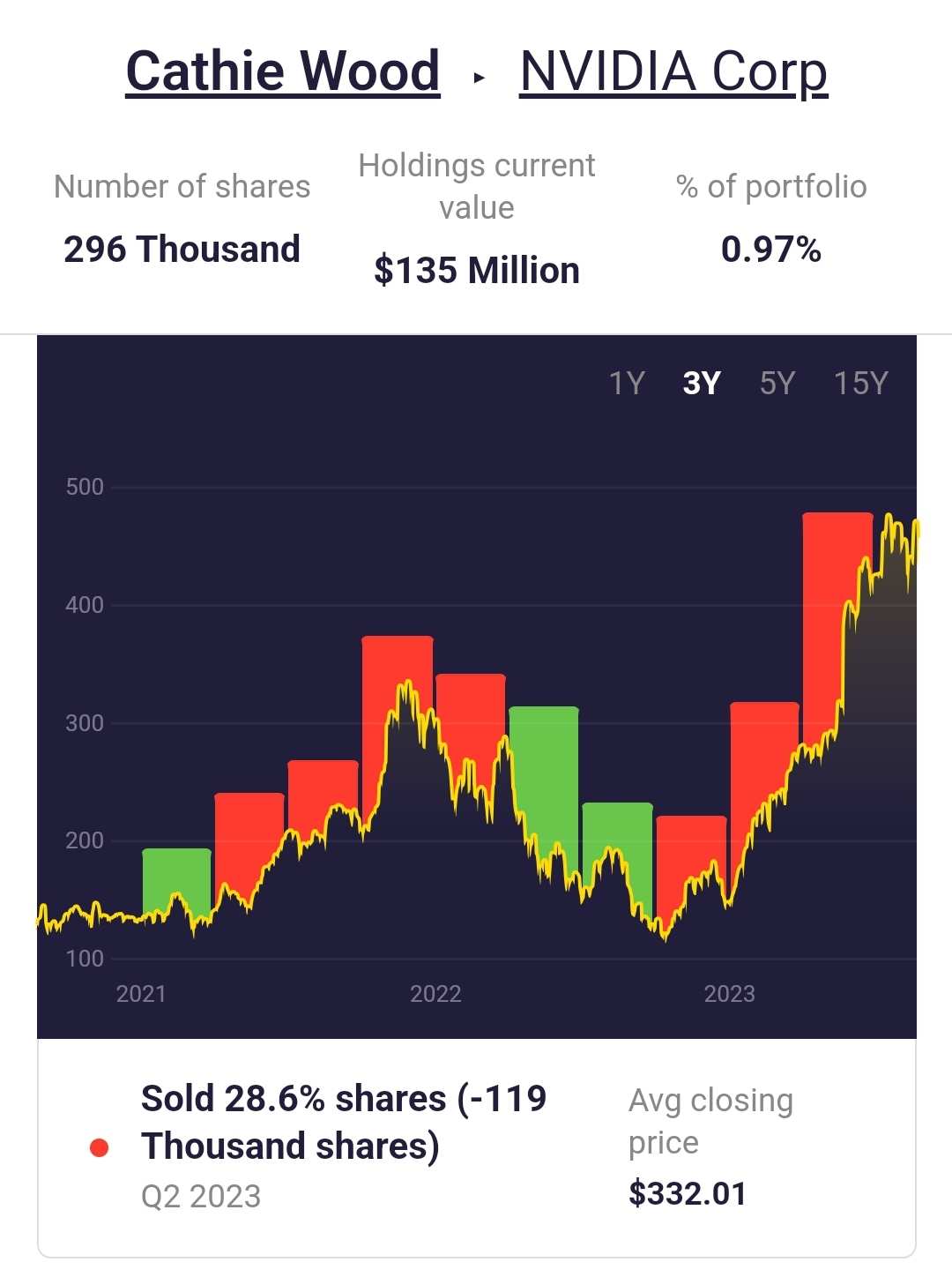Click the $332.01 average closing price
This screenshot has width=952, height=1277.
coord(688,1194)
